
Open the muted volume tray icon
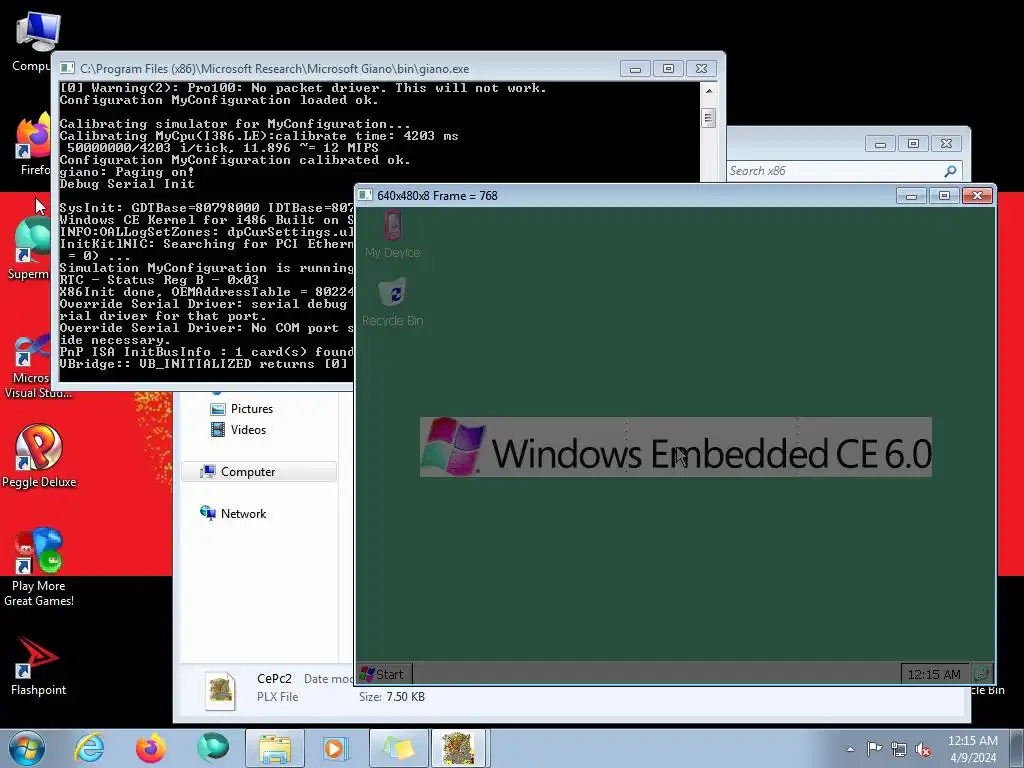pos(923,749)
